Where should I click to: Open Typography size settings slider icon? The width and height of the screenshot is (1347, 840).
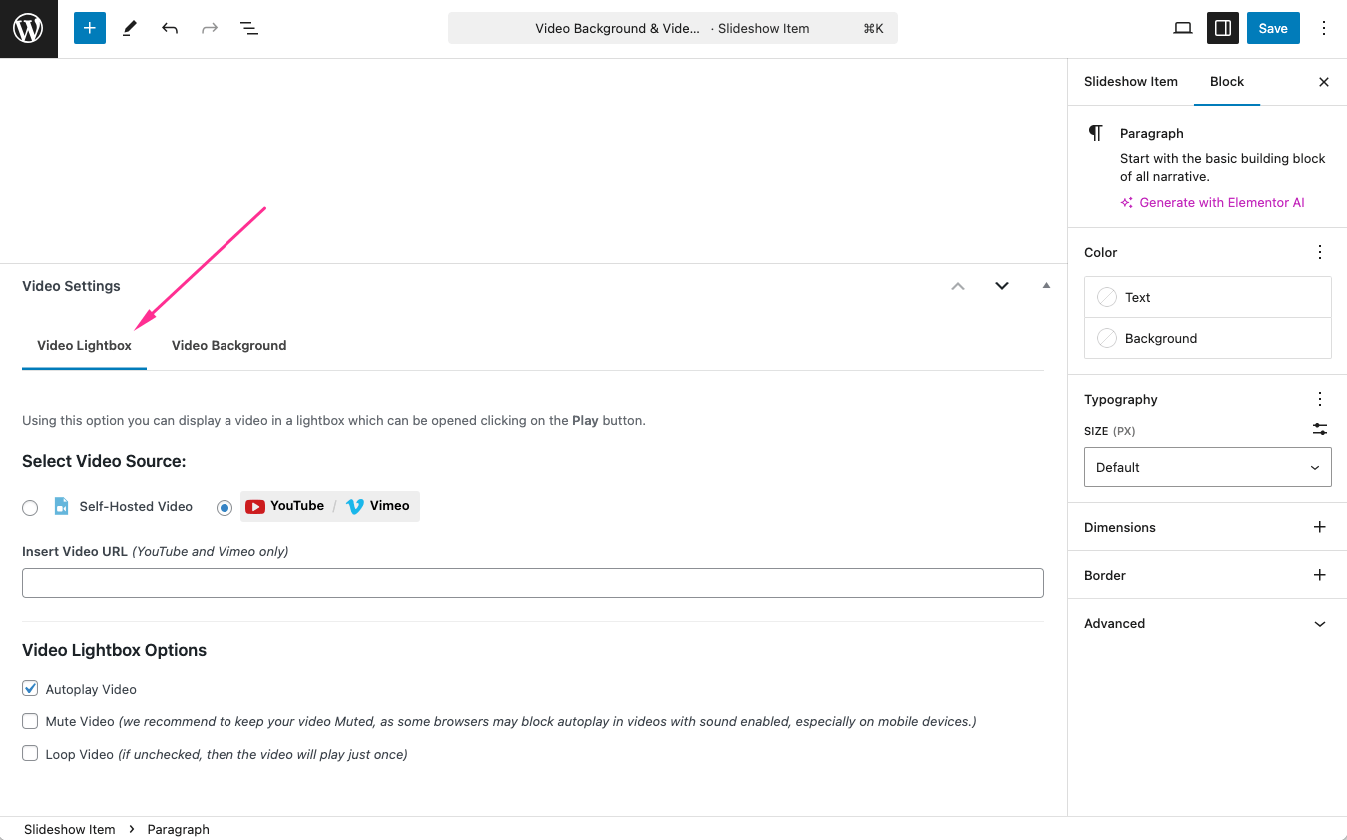1320,429
